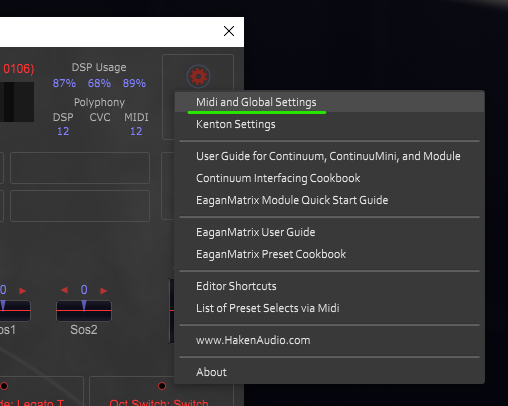Click the Polyphony MIDI value 12
The width and height of the screenshot is (508, 406).
pyautogui.click(x=136, y=131)
